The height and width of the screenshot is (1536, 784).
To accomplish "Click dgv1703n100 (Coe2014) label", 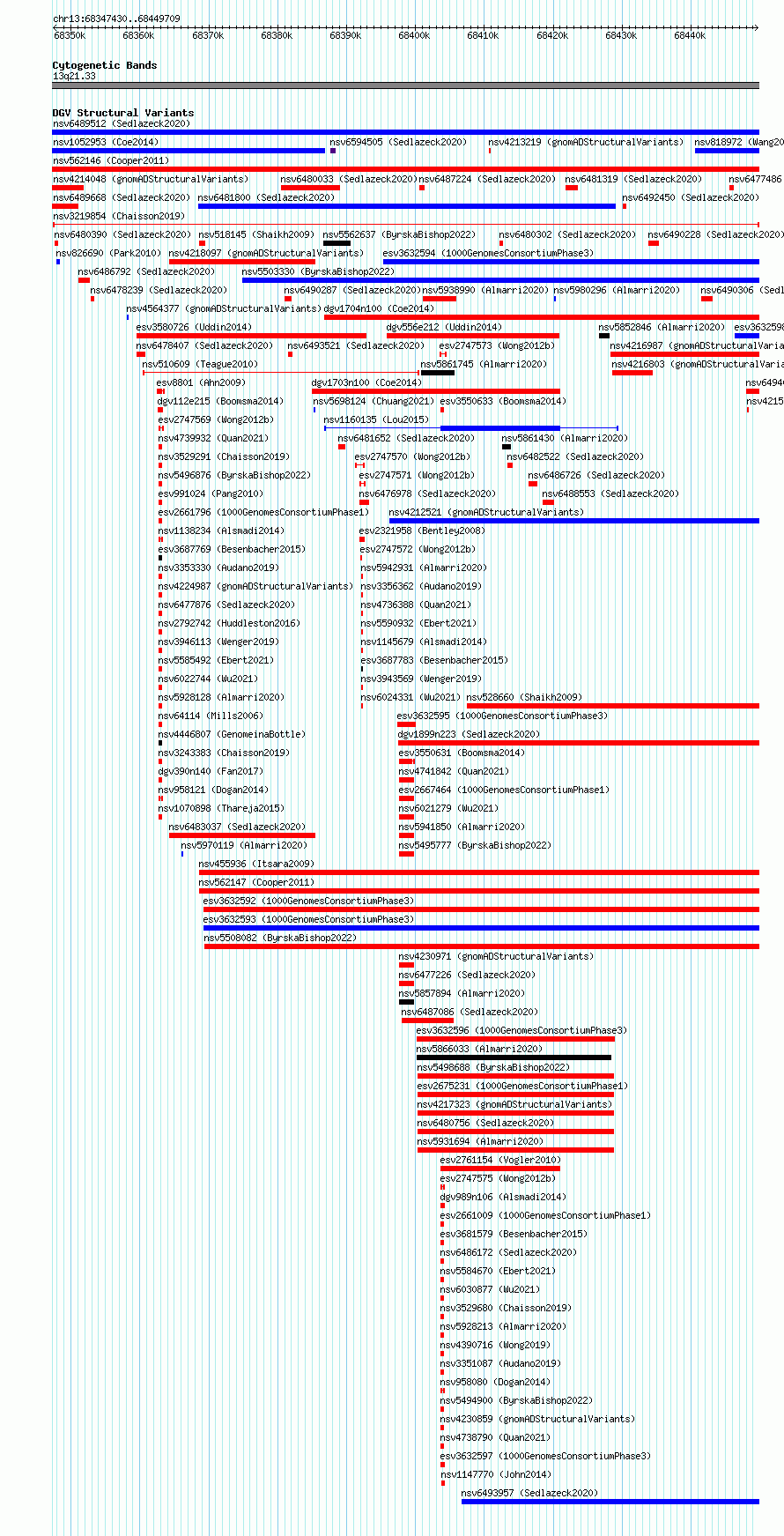I will (366, 382).
